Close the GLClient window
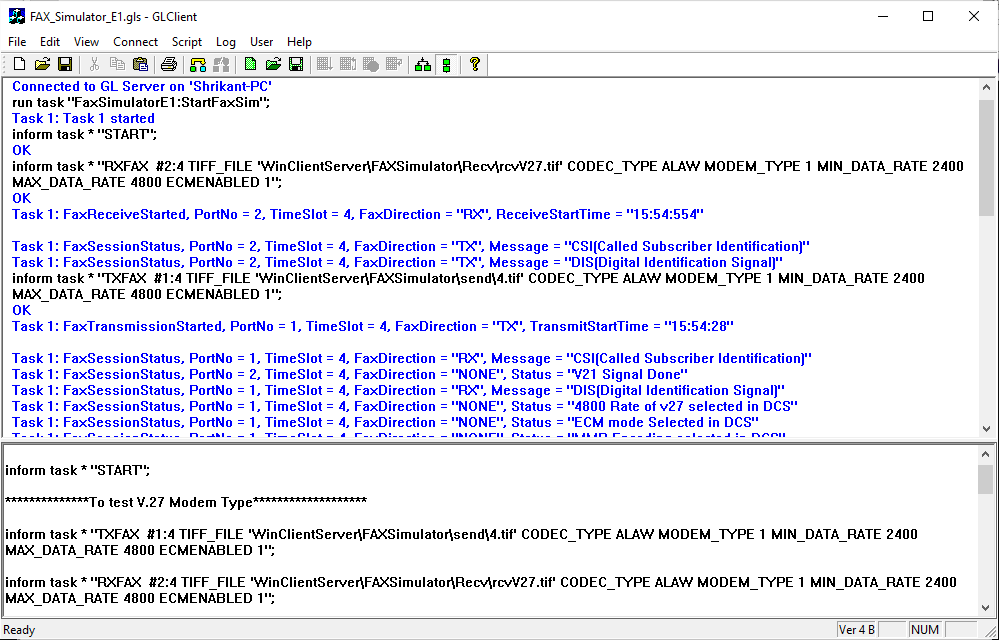 (x=974, y=17)
